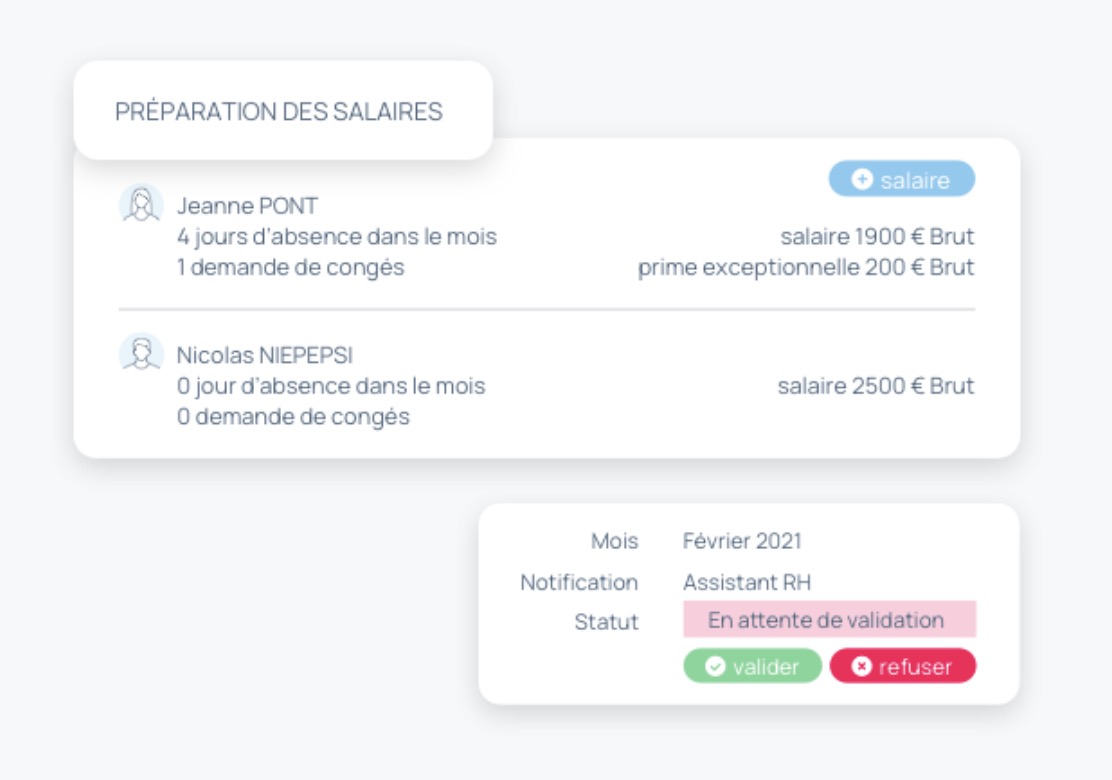Click the checkmark icon on valider
Image resolution: width=1112 pixels, height=780 pixels.
715,667
